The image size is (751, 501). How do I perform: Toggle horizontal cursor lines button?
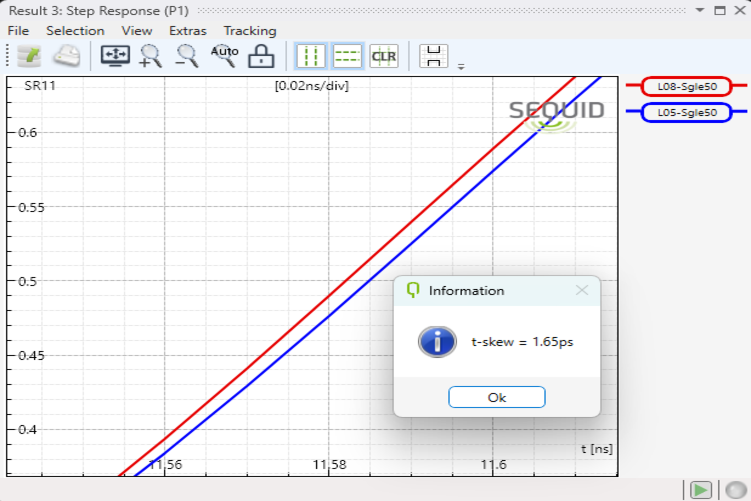[346, 56]
